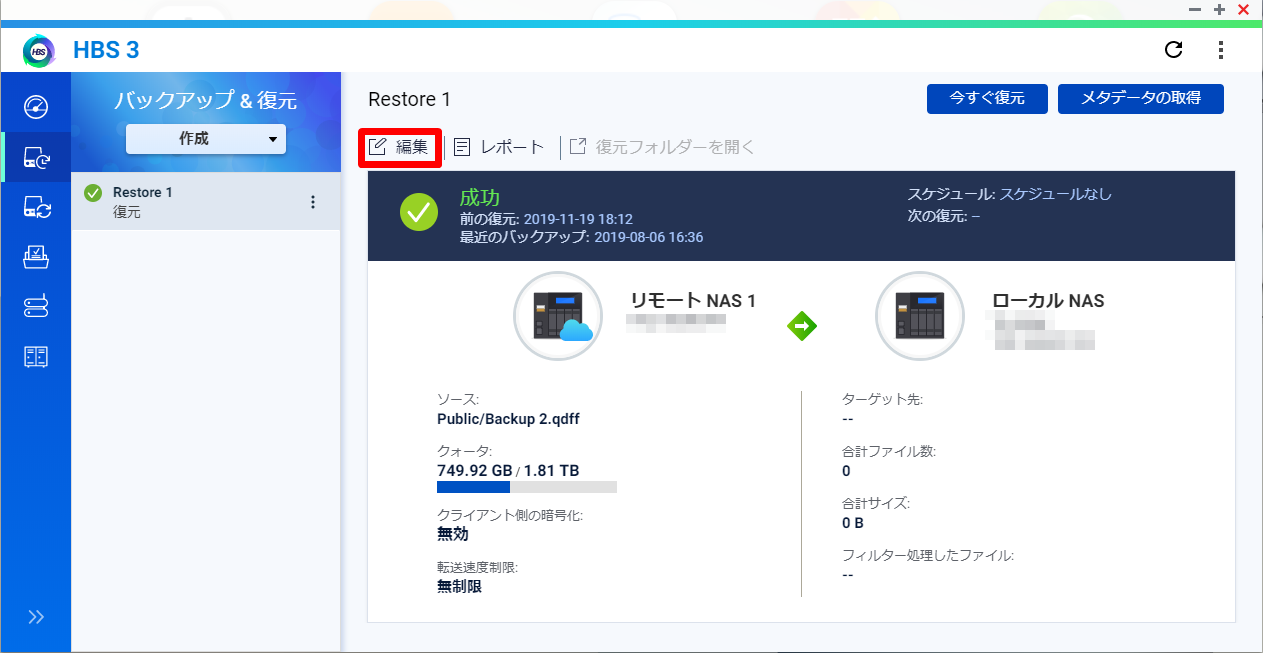The image size is (1263, 653).
Task: Click 転送速度制限 value 無制限
Action: (x=460, y=586)
